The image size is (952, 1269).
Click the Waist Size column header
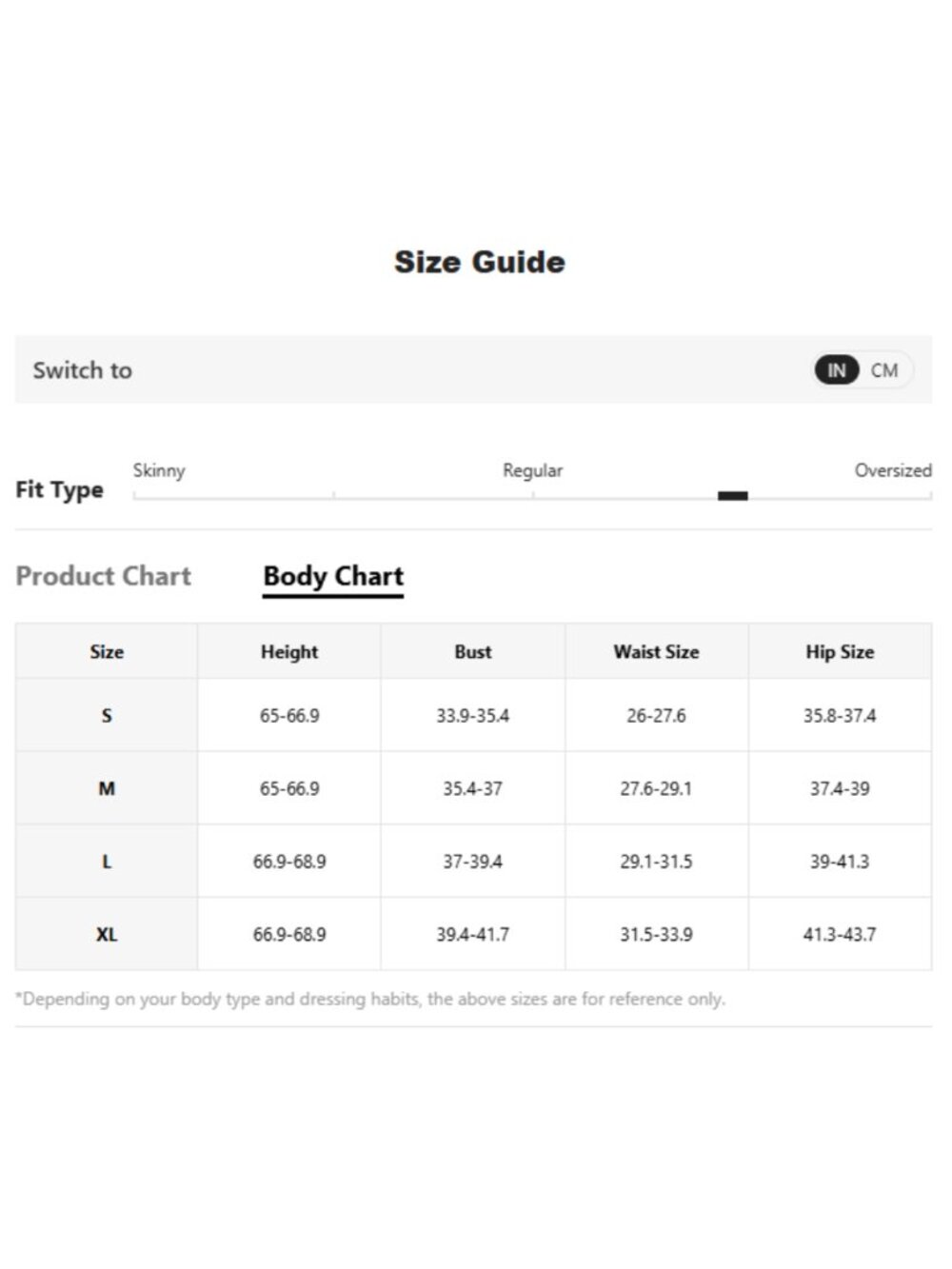coord(657,652)
